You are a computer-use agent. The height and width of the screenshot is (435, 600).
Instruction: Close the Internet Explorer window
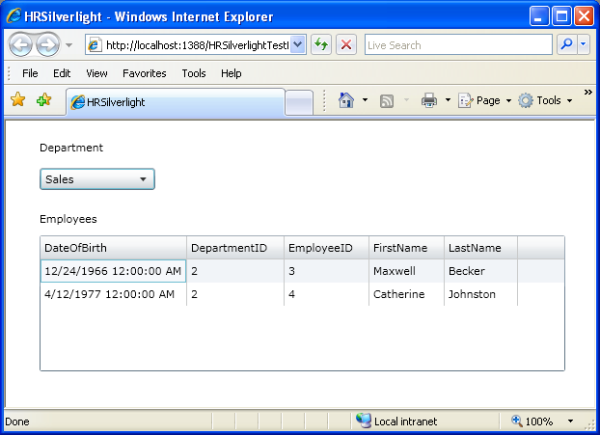(x=584, y=16)
